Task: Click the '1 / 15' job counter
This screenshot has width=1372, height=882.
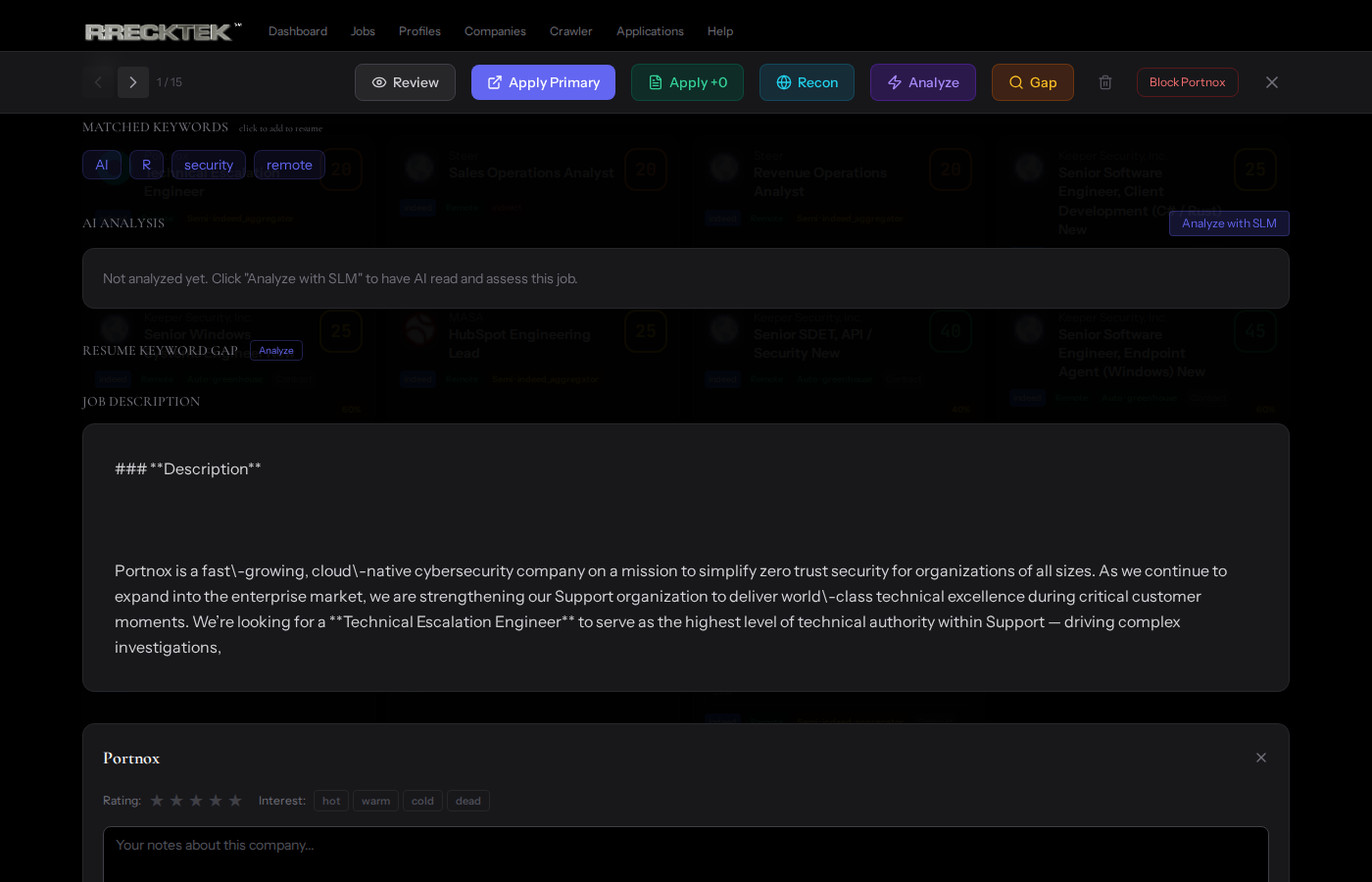Action: click(x=170, y=82)
